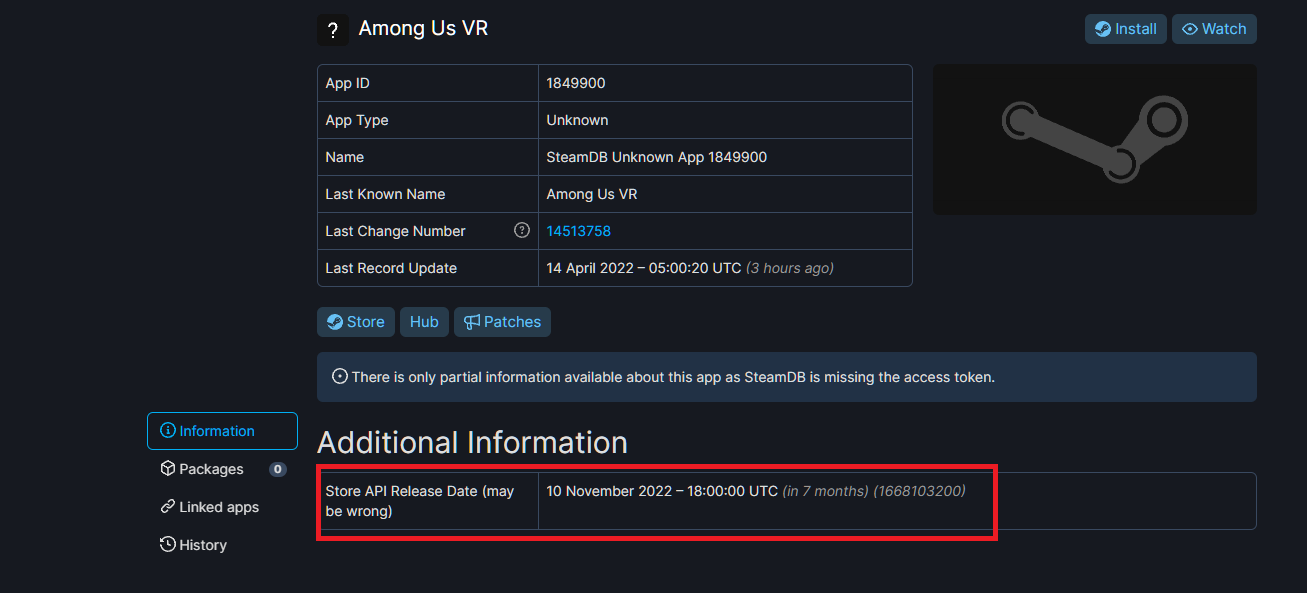Click the unknown app question mark icon
The width and height of the screenshot is (1307, 593).
(x=333, y=30)
